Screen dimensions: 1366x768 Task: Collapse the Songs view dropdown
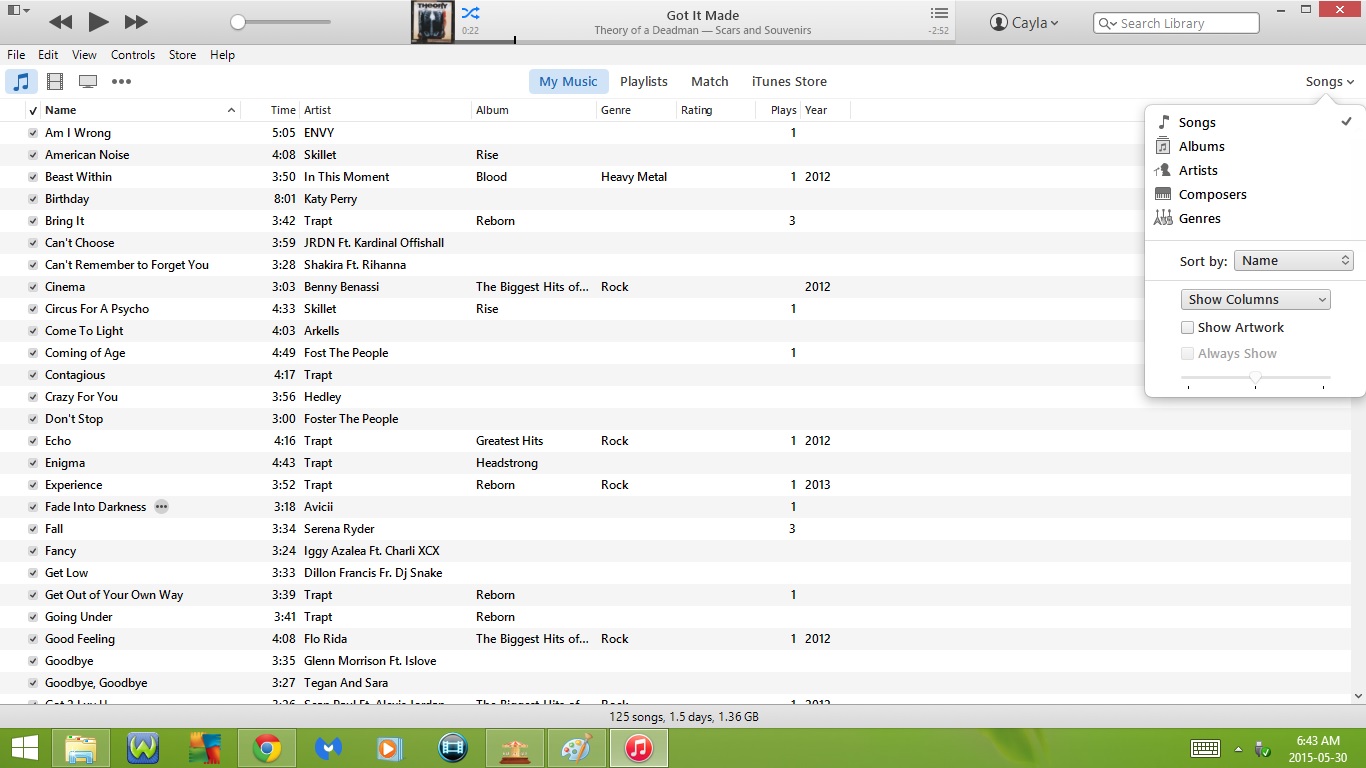[1329, 82]
